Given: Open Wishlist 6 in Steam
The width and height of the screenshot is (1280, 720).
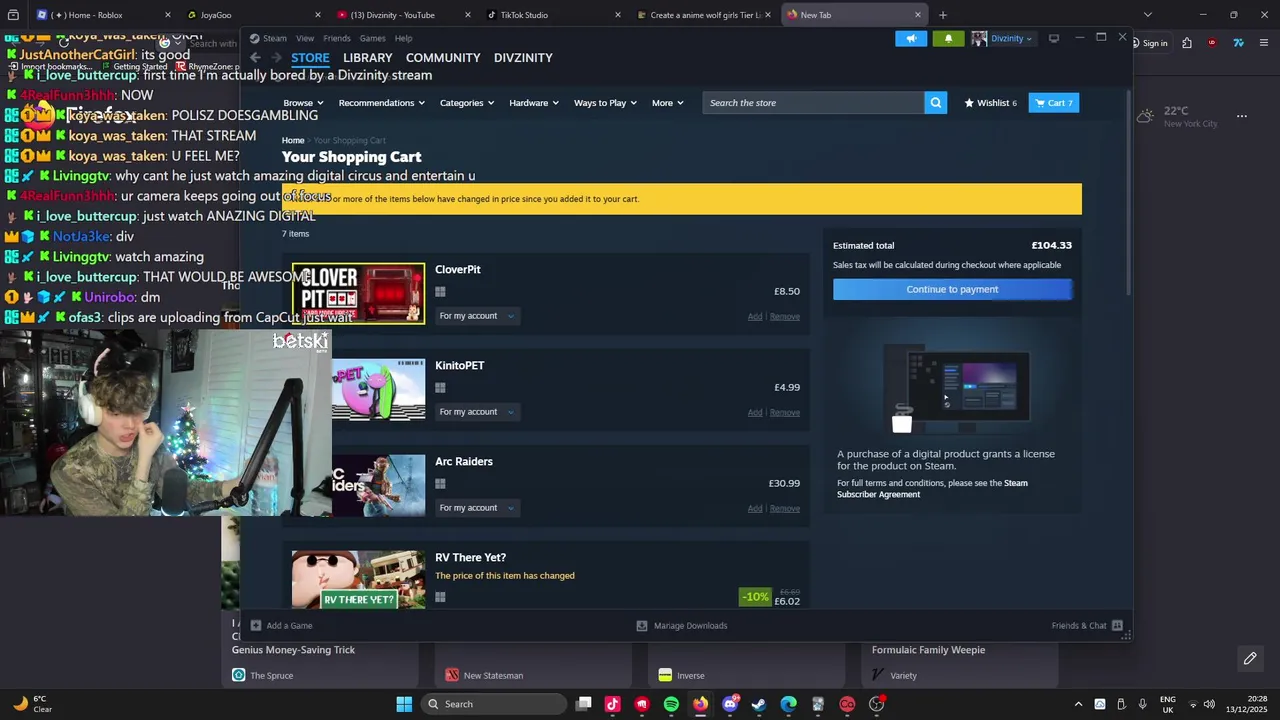Looking at the screenshot, I should pyautogui.click(x=990, y=103).
